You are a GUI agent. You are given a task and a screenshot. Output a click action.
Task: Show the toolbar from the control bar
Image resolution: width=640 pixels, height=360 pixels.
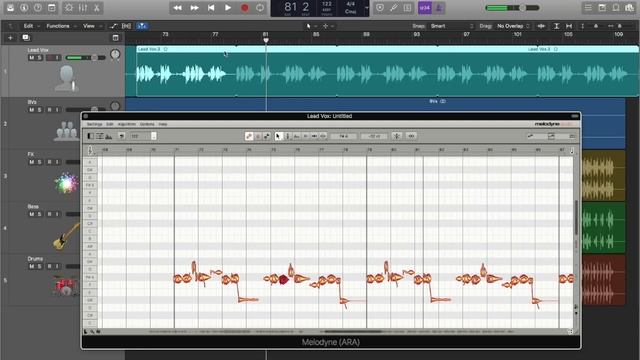[x=52, y=8]
